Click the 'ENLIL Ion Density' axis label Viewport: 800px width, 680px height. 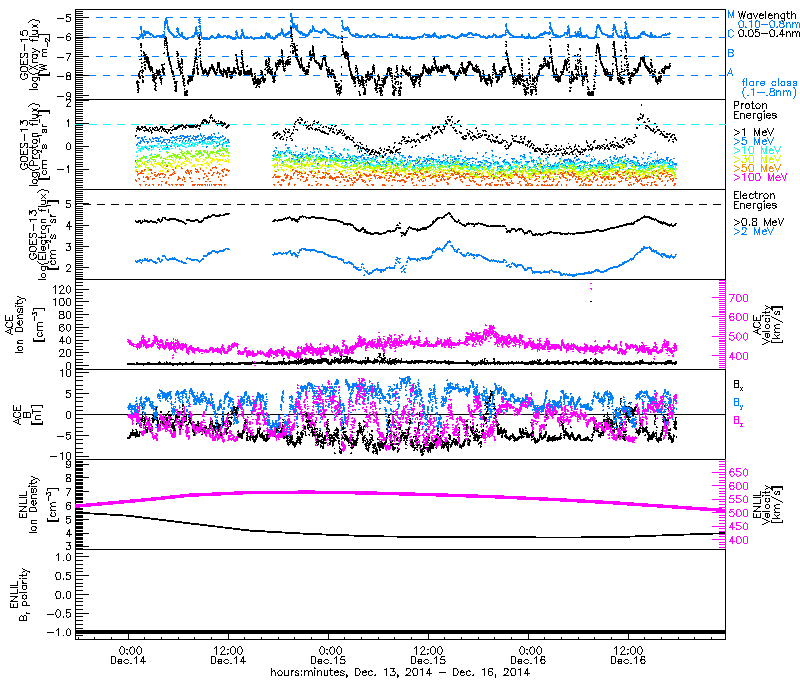pos(28,504)
